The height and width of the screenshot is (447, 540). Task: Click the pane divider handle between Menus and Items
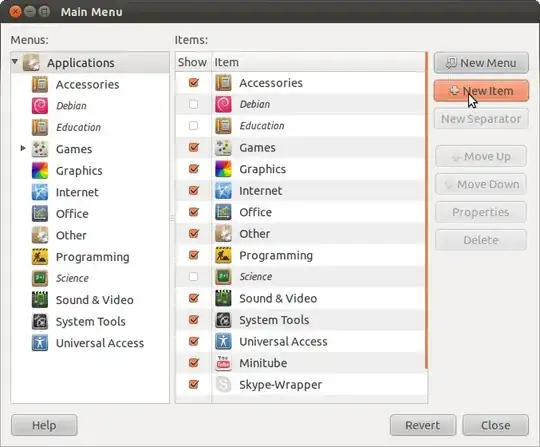[172, 218]
